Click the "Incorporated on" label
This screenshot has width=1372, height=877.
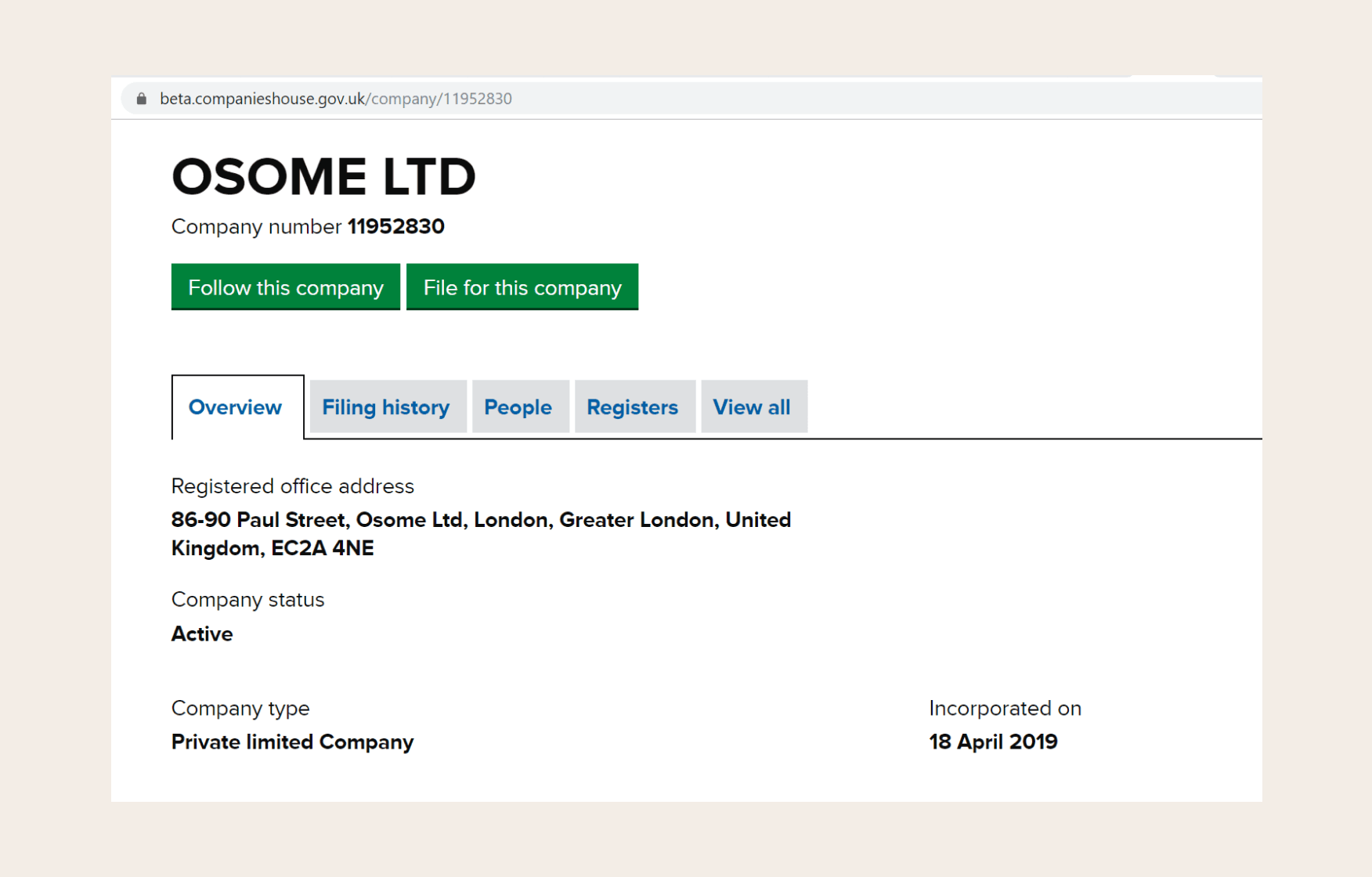pyautogui.click(x=1005, y=708)
